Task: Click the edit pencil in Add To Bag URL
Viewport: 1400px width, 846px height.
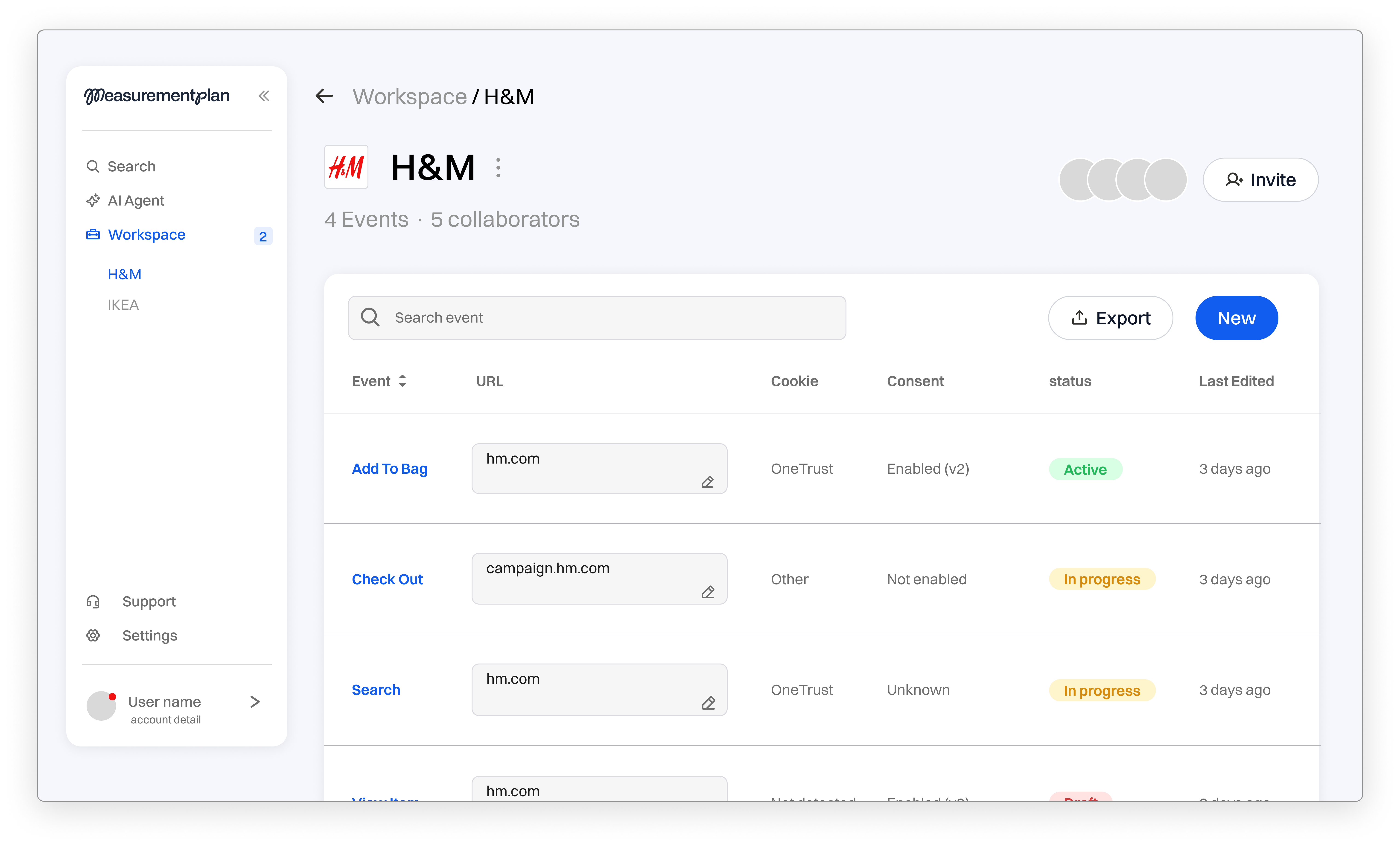Action: (707, 482)
